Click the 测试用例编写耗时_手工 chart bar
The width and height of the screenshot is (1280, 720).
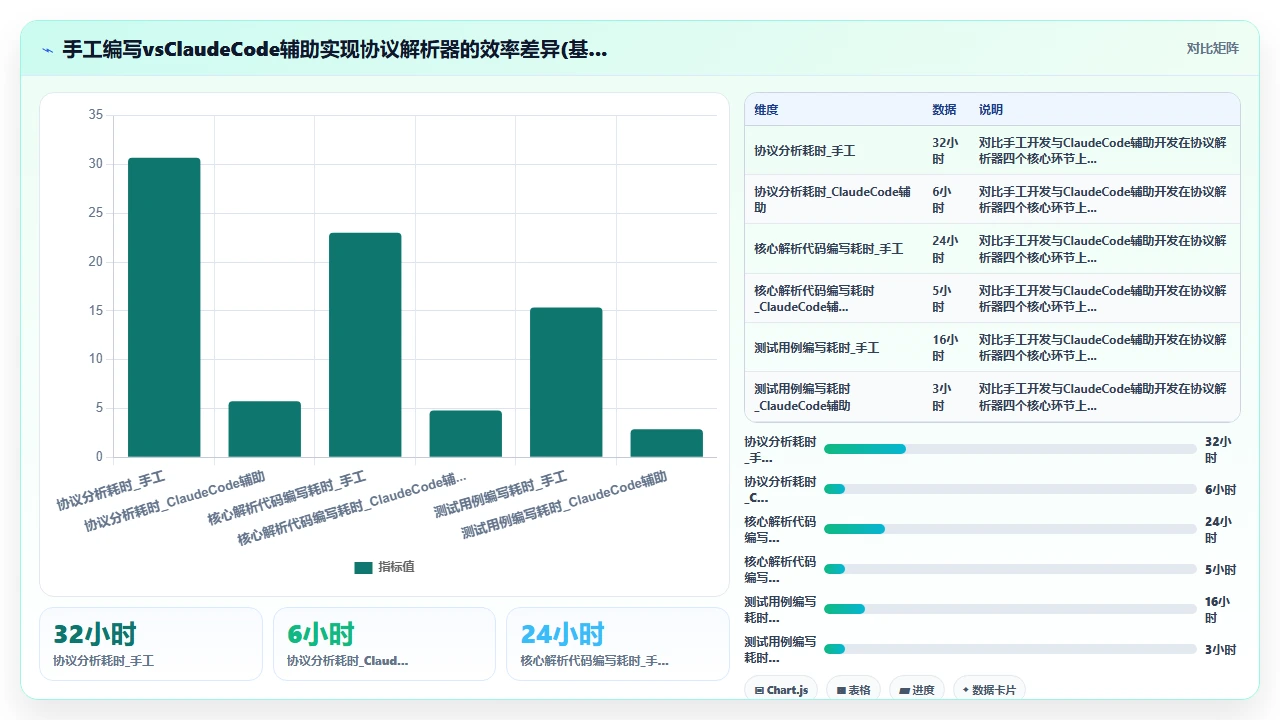click(x=566, y=382)
